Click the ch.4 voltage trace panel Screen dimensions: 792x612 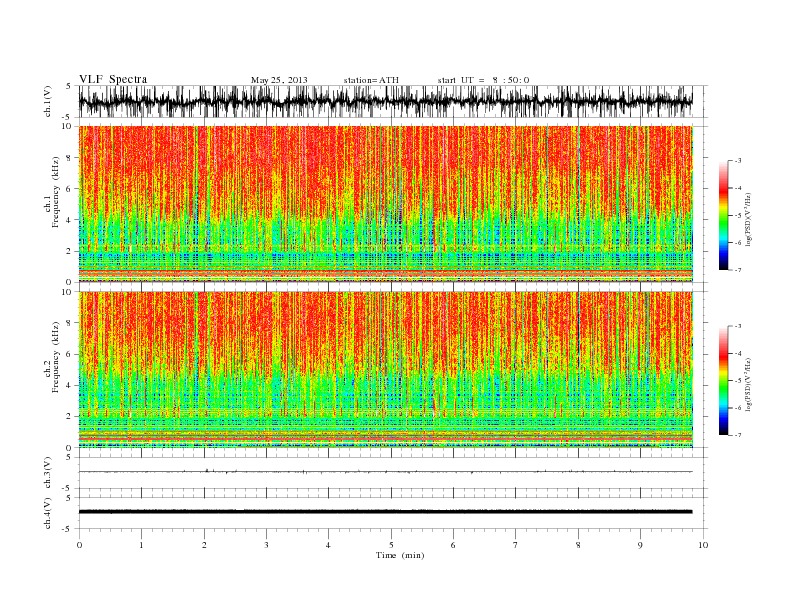[x=392, y=513]
